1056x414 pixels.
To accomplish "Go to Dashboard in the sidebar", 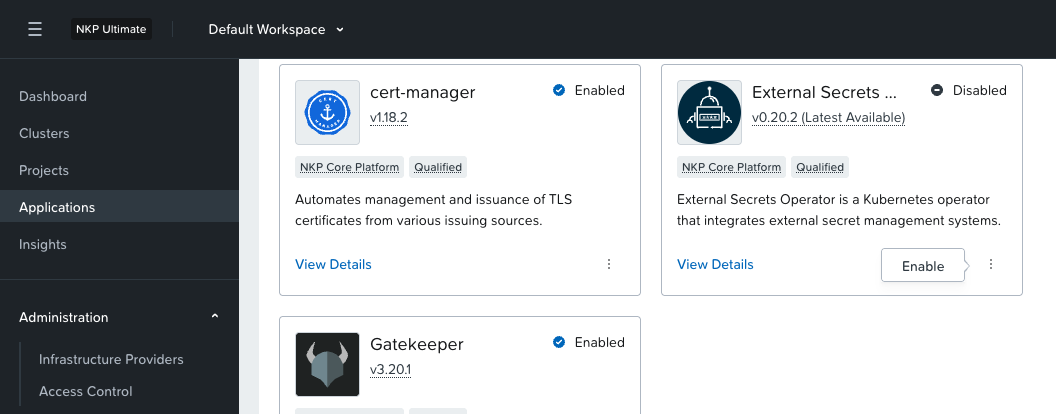I will click(53, 97).
